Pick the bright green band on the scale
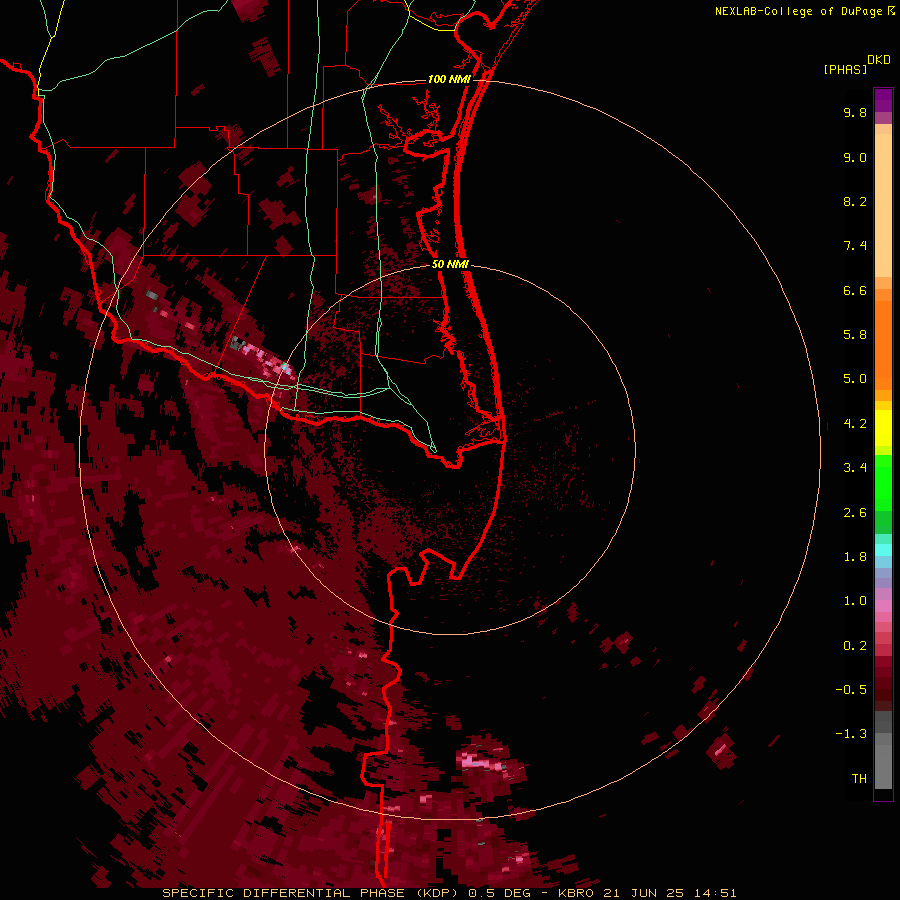Image resolution: width=900 pixels, height=900 pixels. tap(883, 483)
